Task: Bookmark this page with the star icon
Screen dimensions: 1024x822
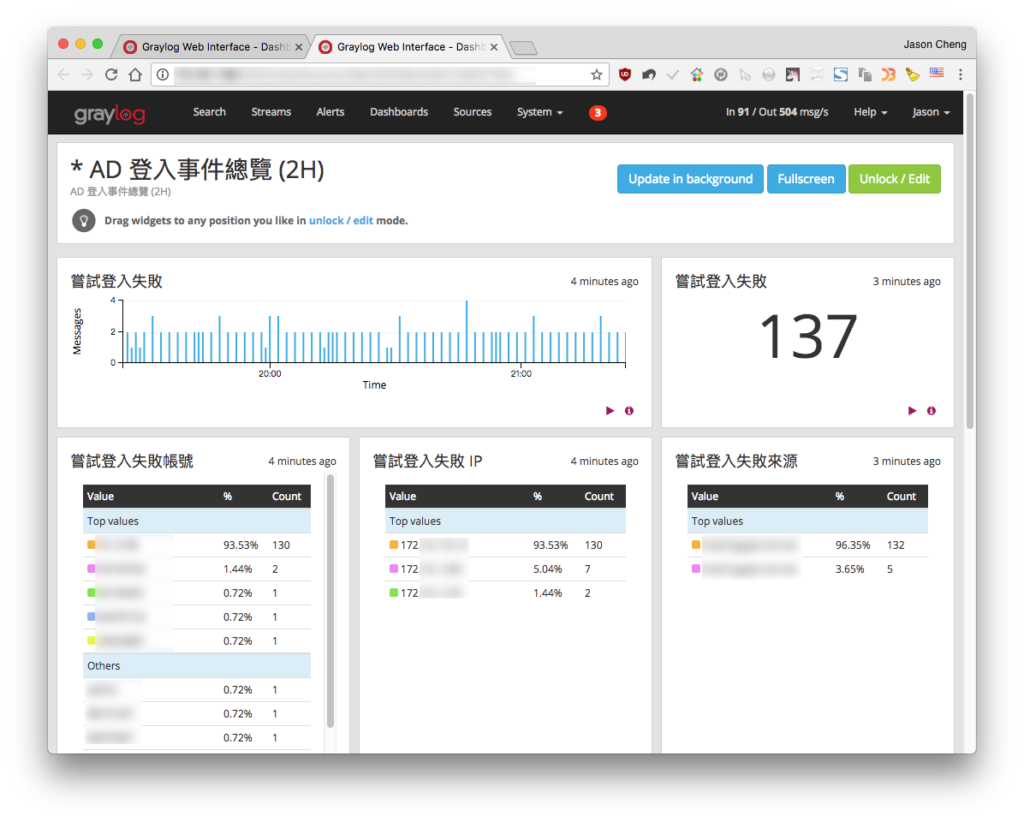Action: pyautogui.click(x=596, y=75)
